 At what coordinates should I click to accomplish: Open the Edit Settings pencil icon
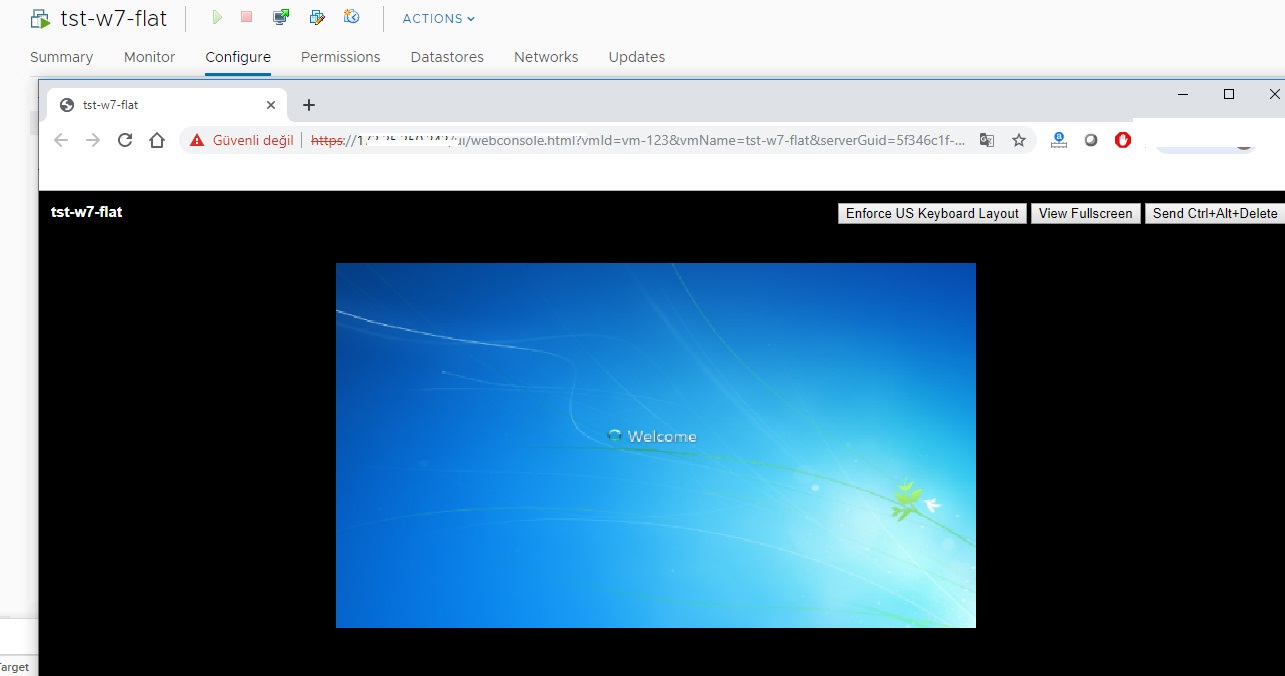[317, 17]
